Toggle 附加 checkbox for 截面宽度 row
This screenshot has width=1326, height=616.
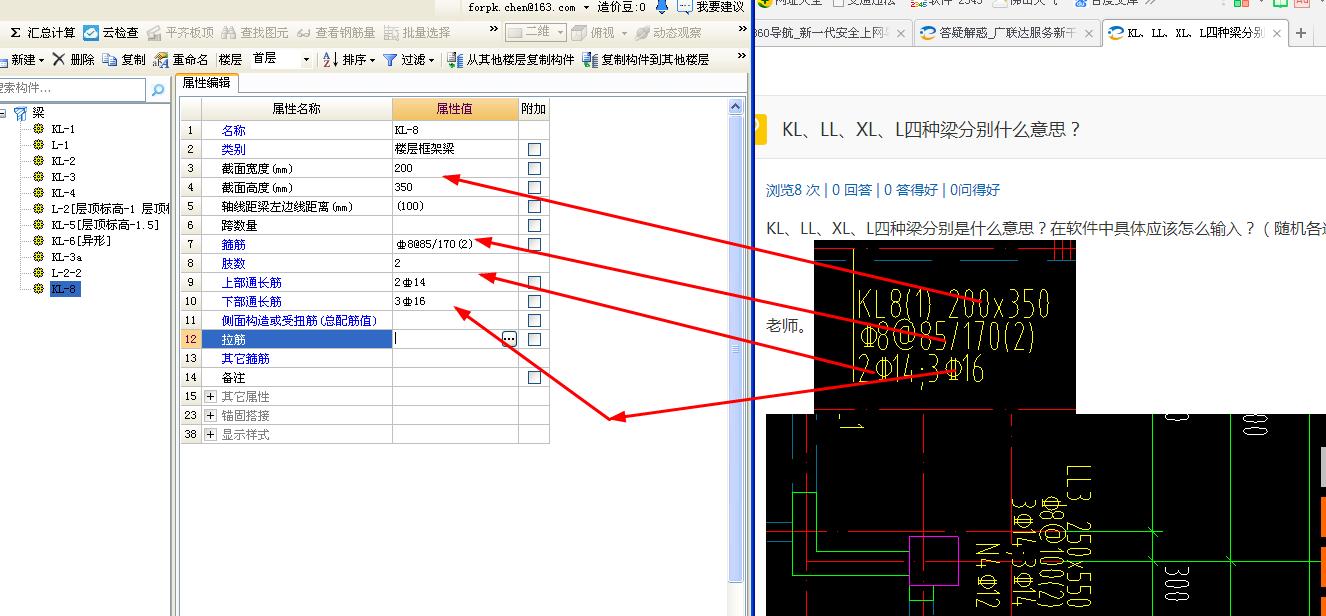point(534,168)
